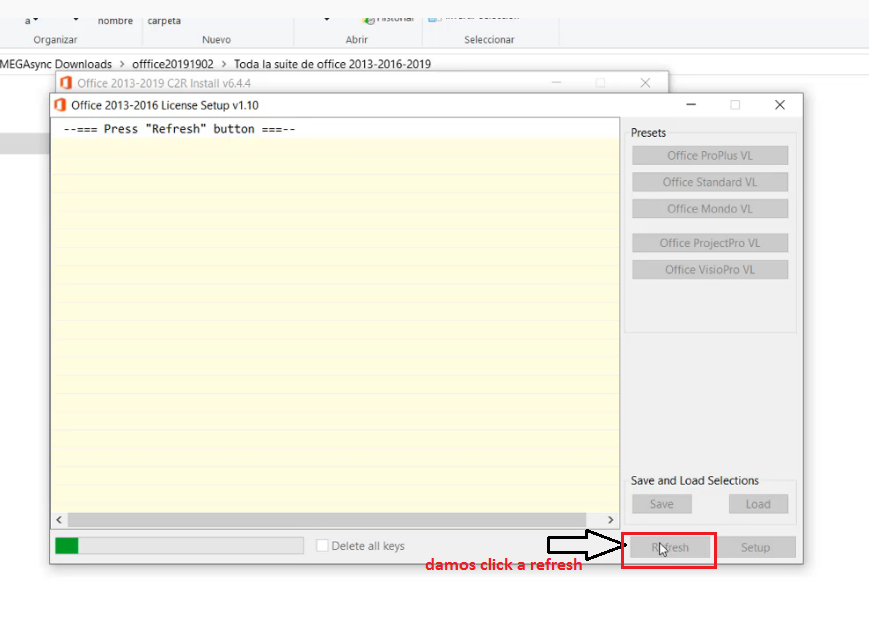This screenshot has width=869, height=621.
Task: Open MEGAsync Downloads in Explorer breadcrumb
Action: click(x=56, y=64)
